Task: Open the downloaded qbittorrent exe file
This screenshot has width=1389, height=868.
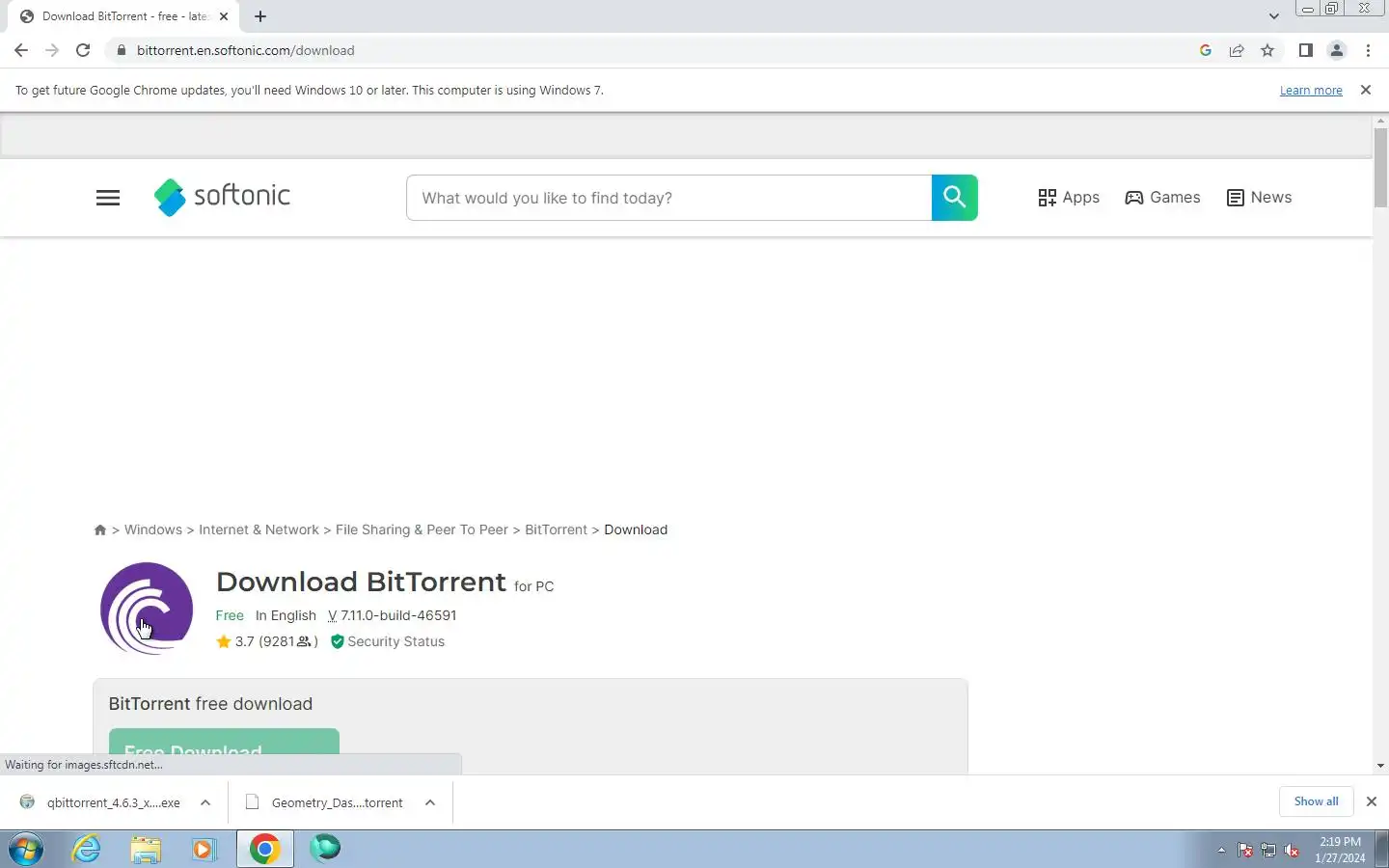Action: (x=100, y=802)
